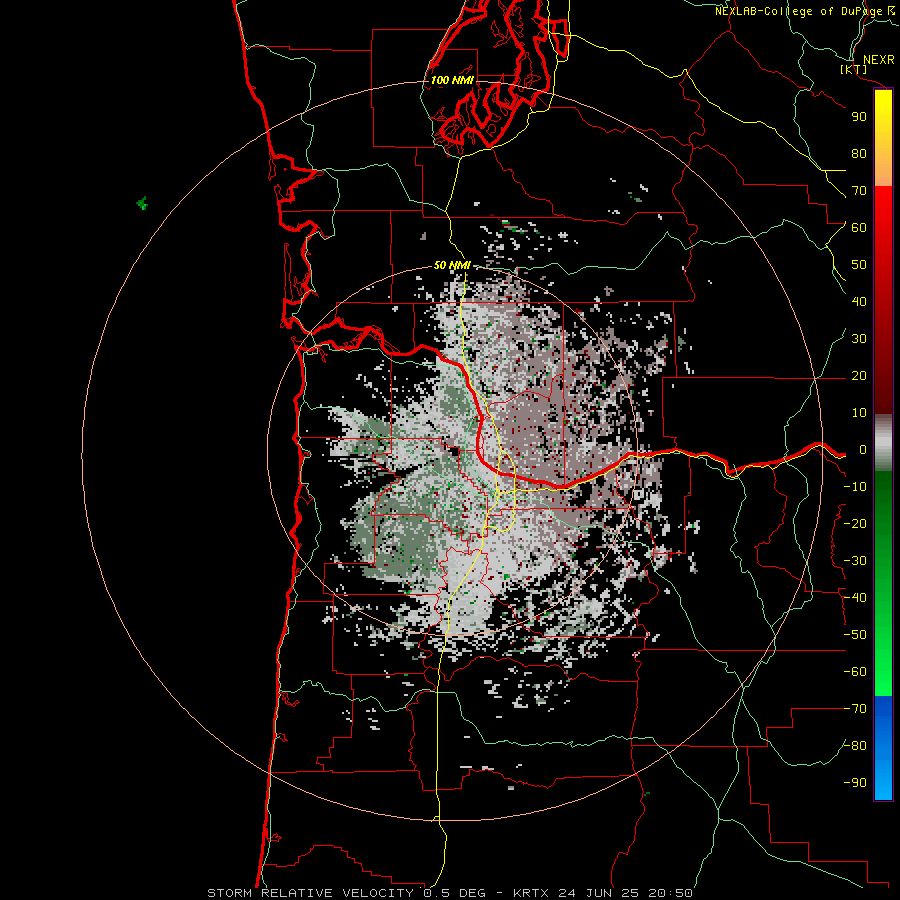Click the -60 value on the velocity scale
The image size is (900, 900).
(x=855, y=672)
